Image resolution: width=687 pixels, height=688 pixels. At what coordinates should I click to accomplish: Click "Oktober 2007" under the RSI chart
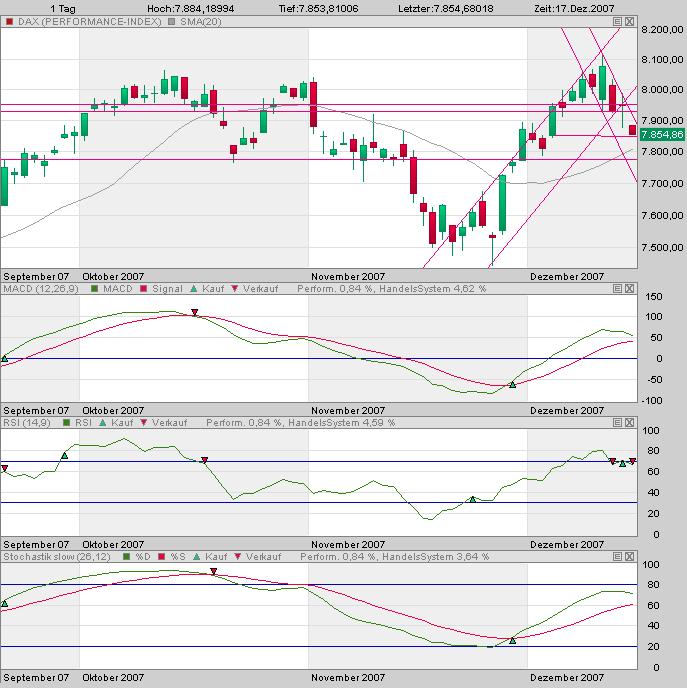(113, 545)
